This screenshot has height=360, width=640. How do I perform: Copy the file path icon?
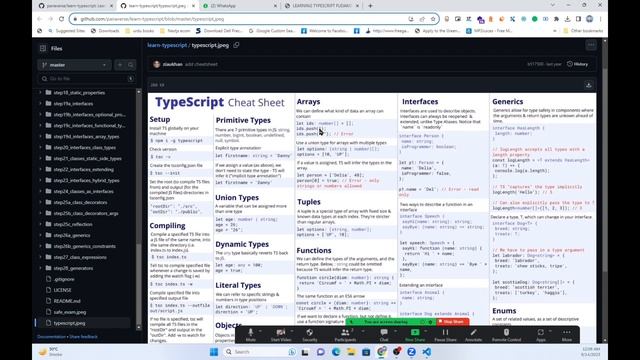click(236, 45)
